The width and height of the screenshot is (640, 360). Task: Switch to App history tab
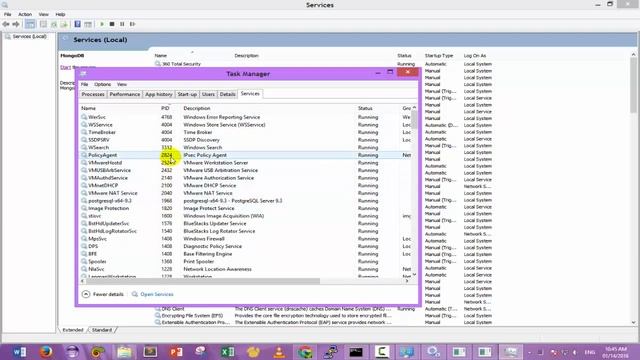click(x=159, y=94)
